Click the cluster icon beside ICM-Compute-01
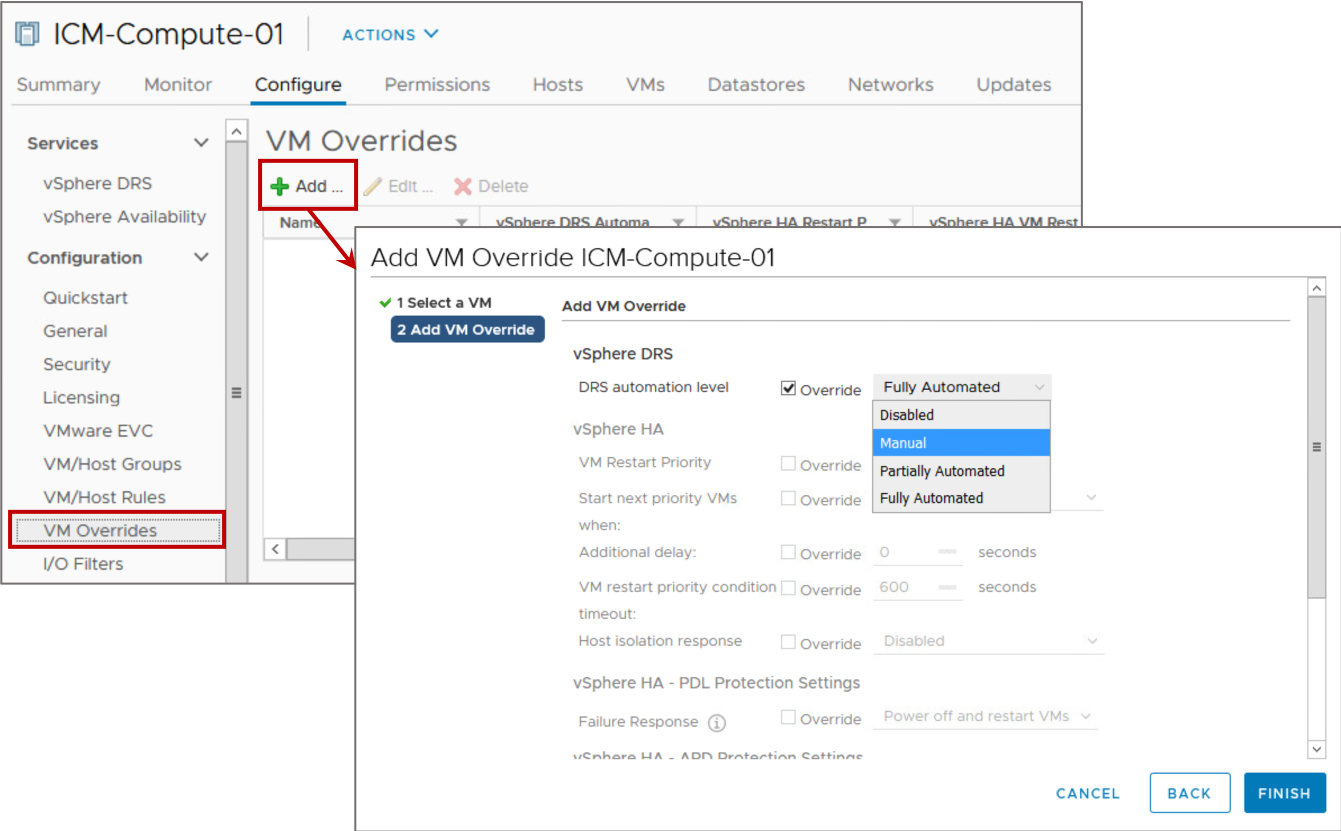The height and width of the screenshot is (831, 1341). pos(27,34)
